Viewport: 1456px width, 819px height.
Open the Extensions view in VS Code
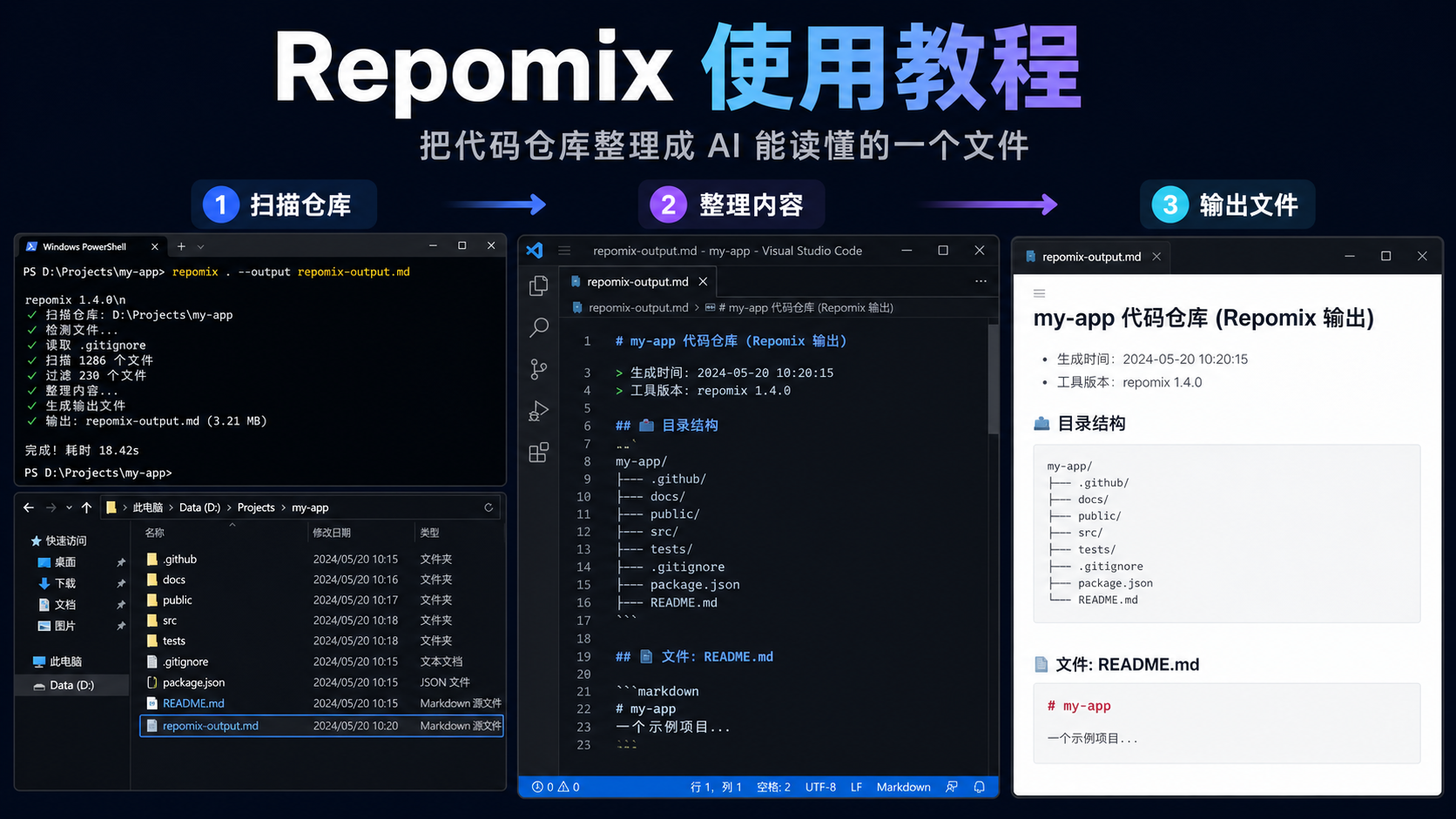pyautogui.click(x=539, y=453)
